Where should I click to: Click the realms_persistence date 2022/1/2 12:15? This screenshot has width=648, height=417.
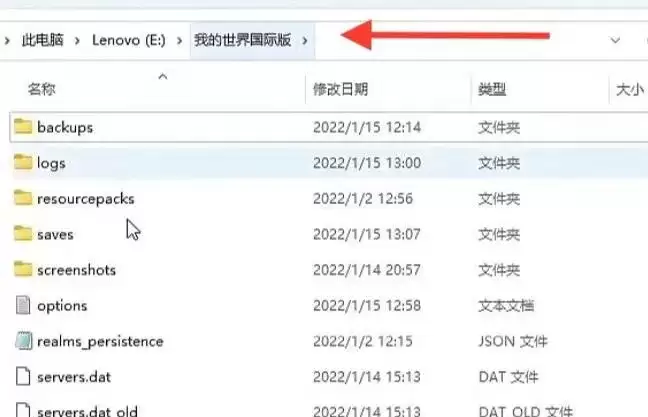pos(363,341)
